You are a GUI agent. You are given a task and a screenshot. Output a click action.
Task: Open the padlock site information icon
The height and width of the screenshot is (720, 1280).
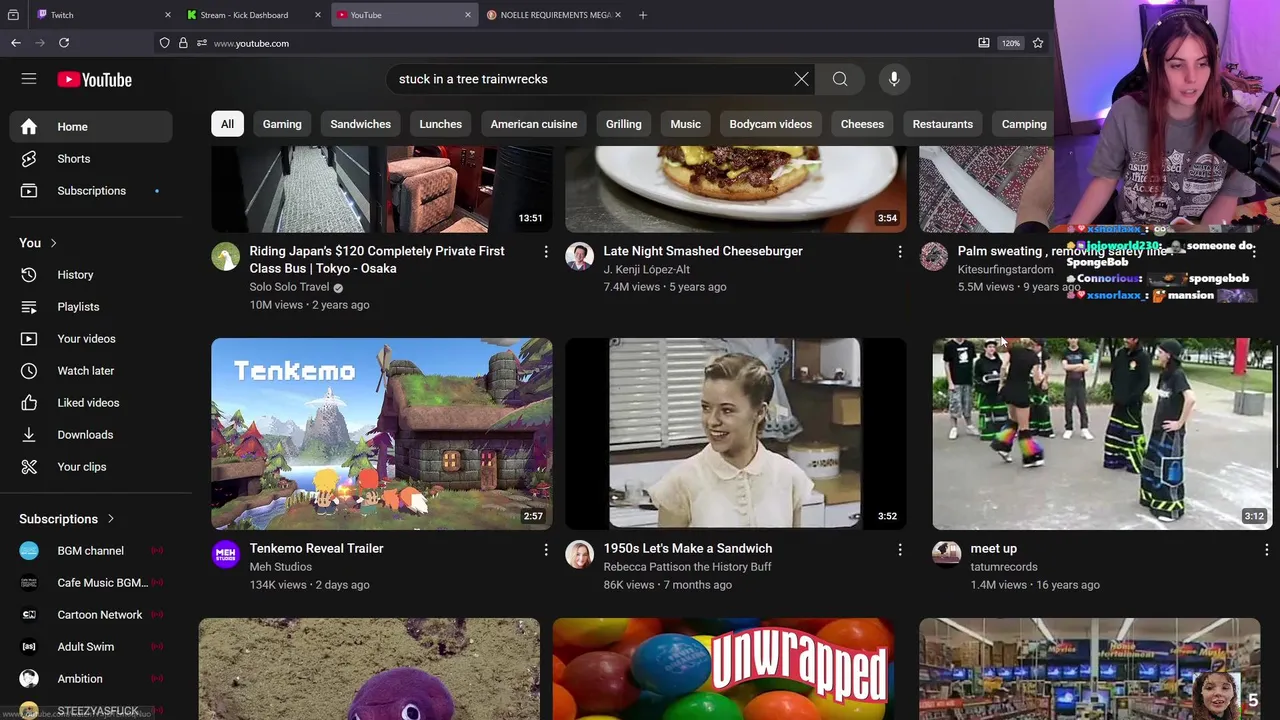(183, 43)
